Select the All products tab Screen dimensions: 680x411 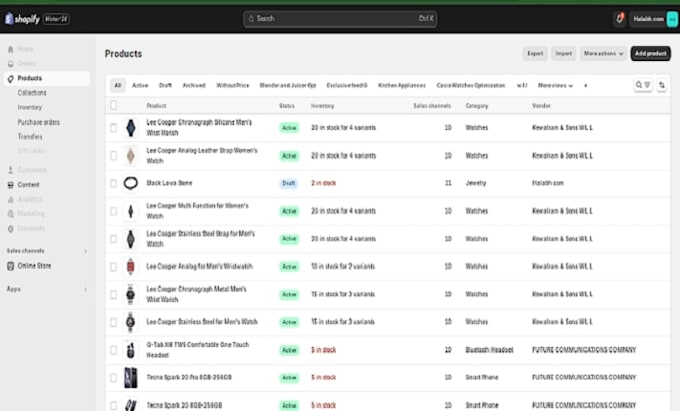tap(118, 85)
